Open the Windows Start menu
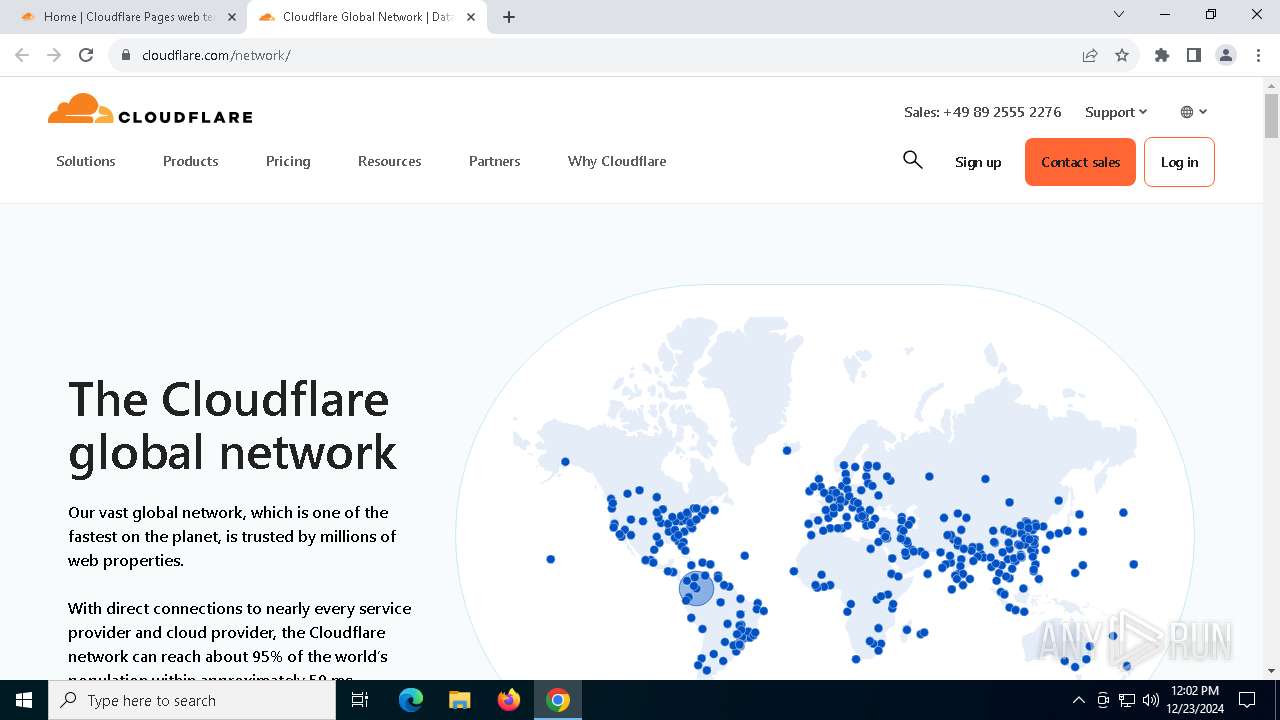Image resolution: width=1280 pixels, height=720 pixels. click(24, 700)
